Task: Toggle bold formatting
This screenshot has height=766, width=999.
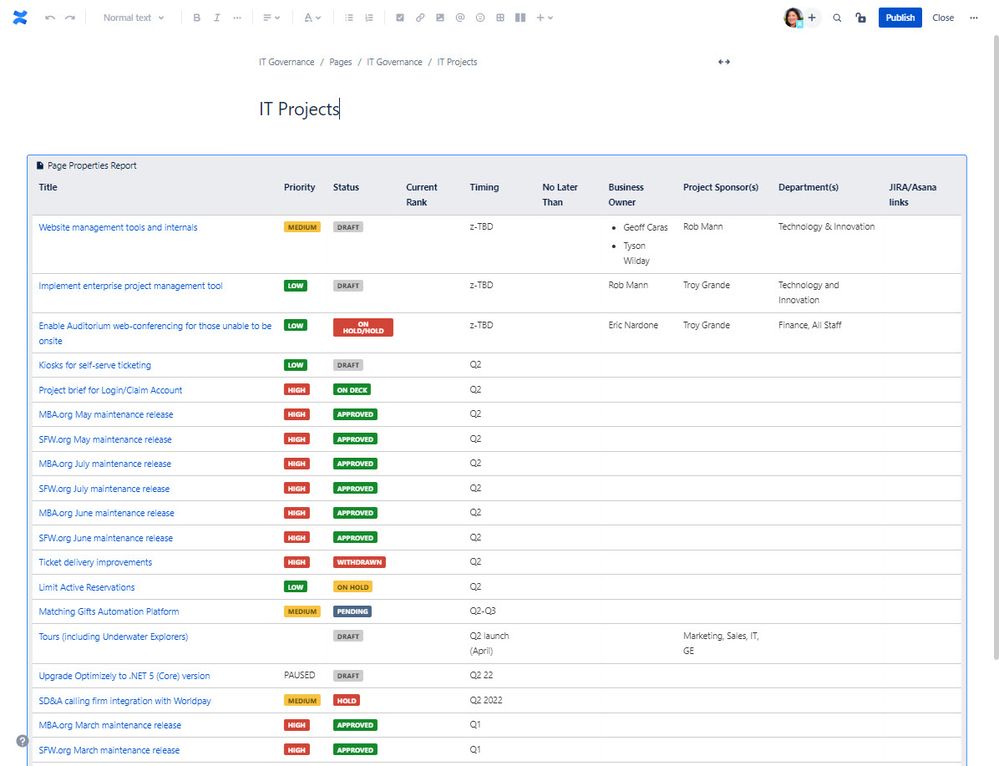Action: tap(197, 18)
